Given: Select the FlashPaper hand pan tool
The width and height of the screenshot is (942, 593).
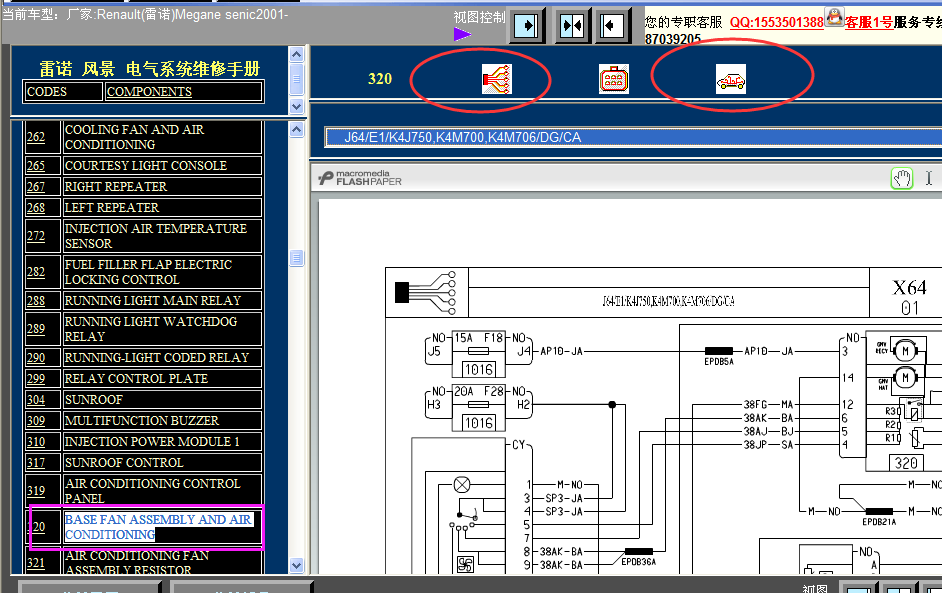Looking at the screenshot, I should point(902,178).
